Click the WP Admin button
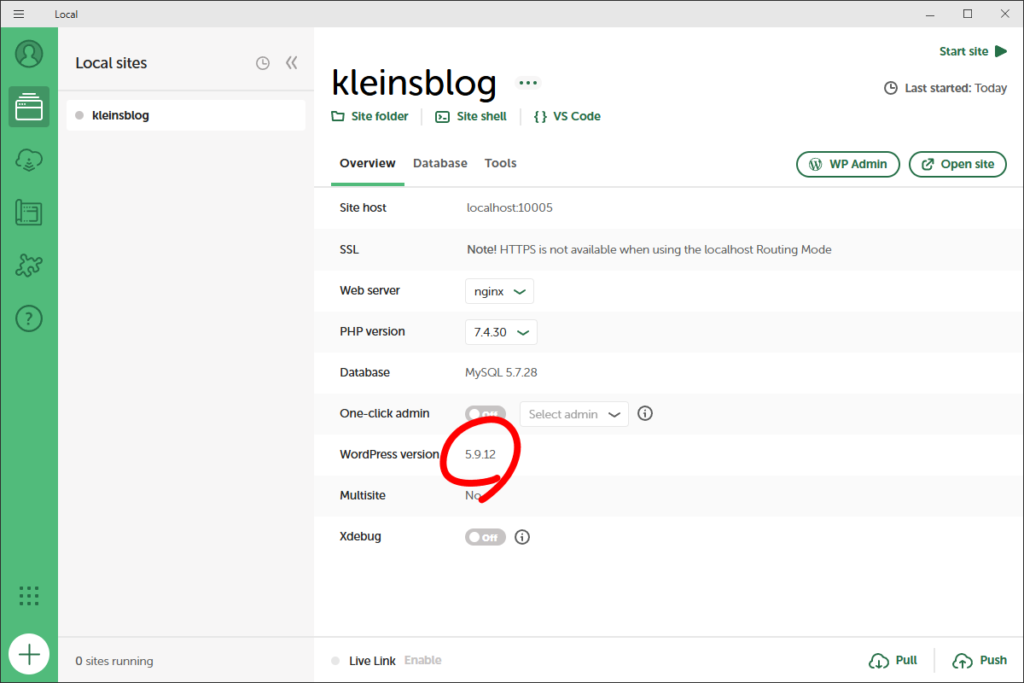 848,164
